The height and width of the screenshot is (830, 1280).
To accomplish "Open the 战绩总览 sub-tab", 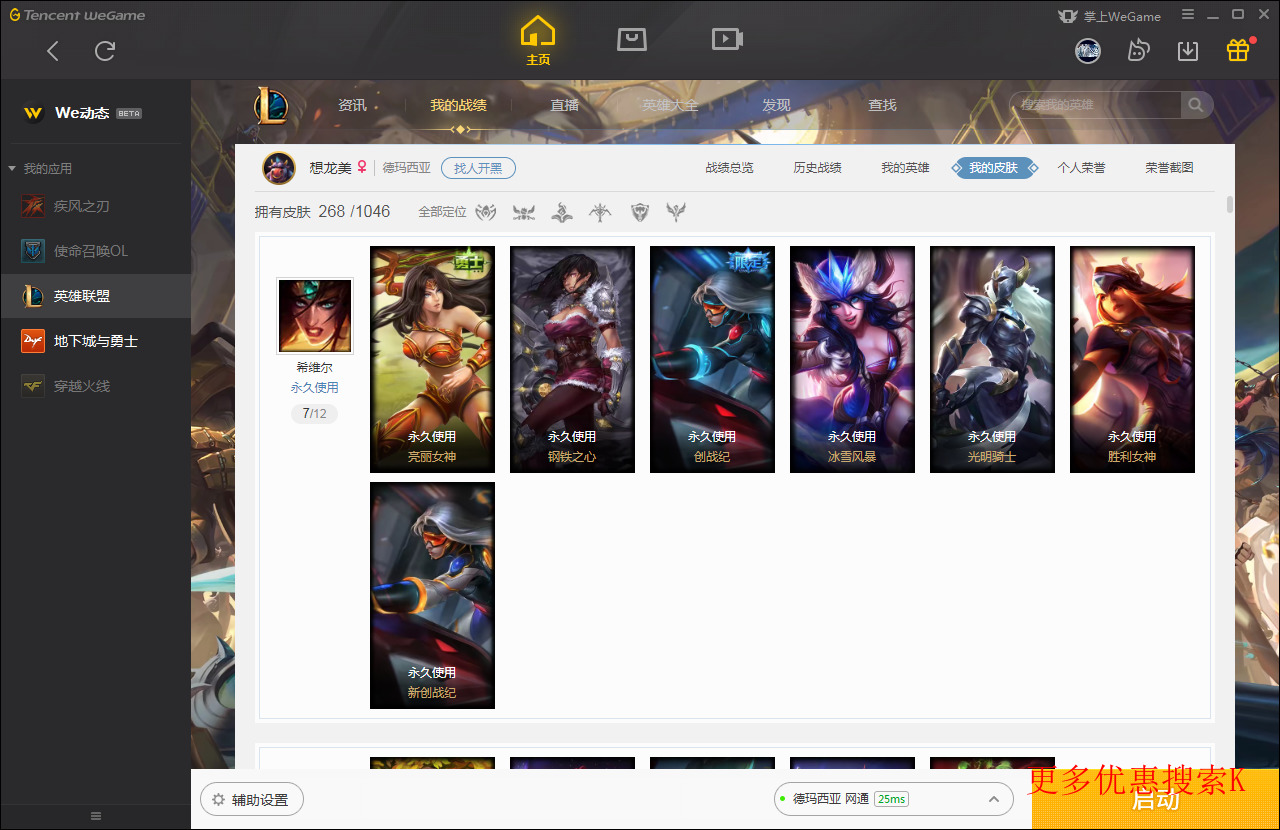I will pos(730,168).
